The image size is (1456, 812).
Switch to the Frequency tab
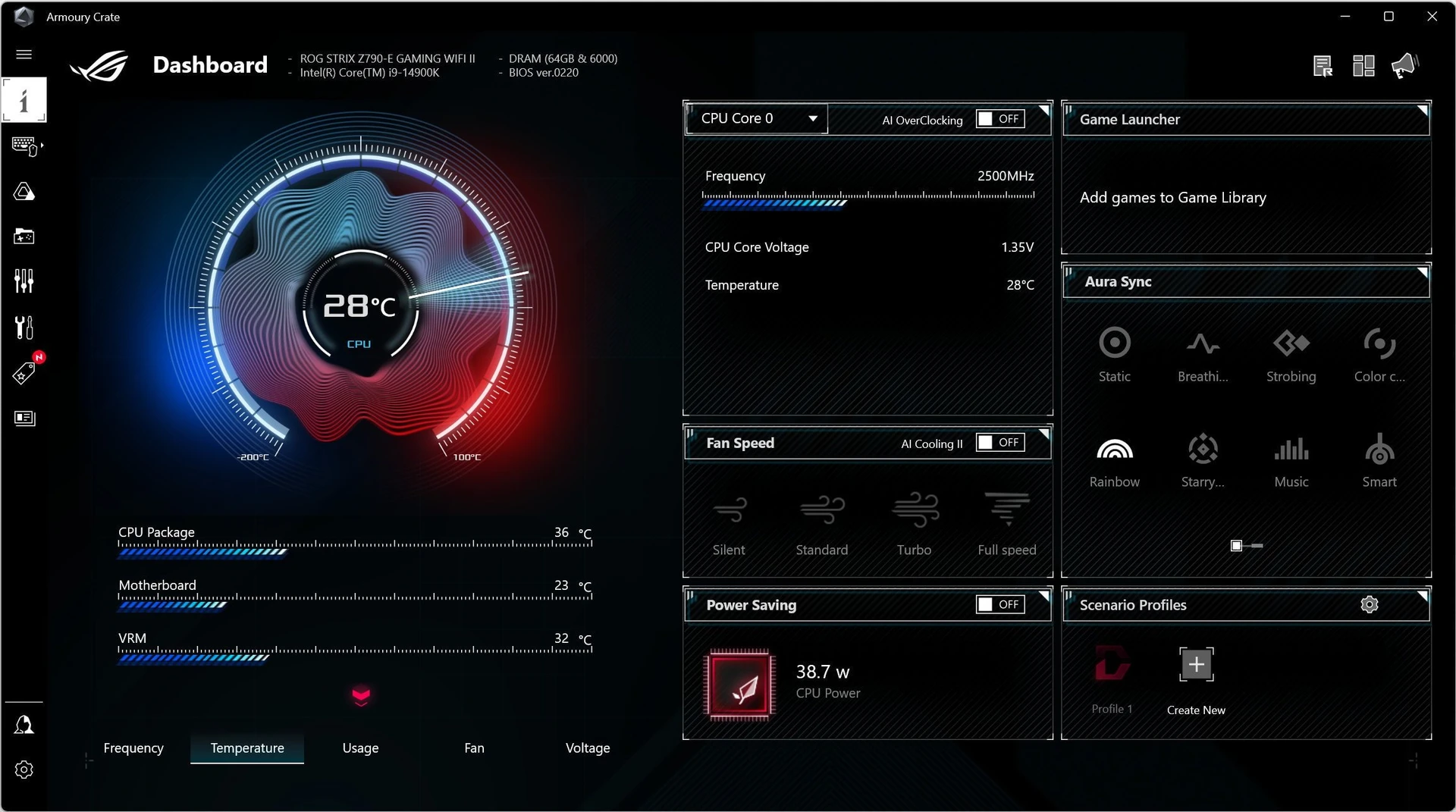[x=133, y=748]
